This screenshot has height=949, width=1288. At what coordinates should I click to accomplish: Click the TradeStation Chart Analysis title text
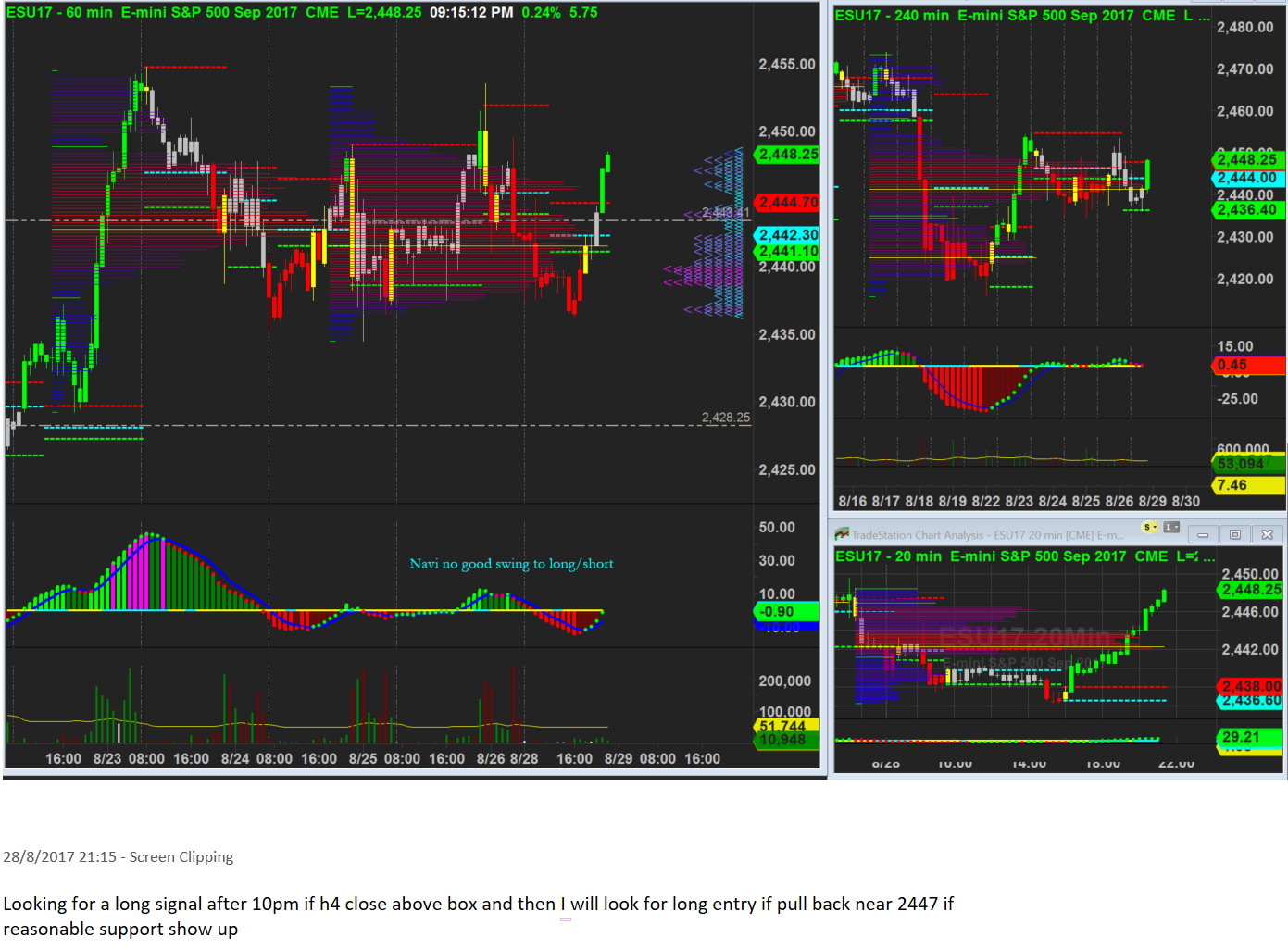(x=987, y=535)
